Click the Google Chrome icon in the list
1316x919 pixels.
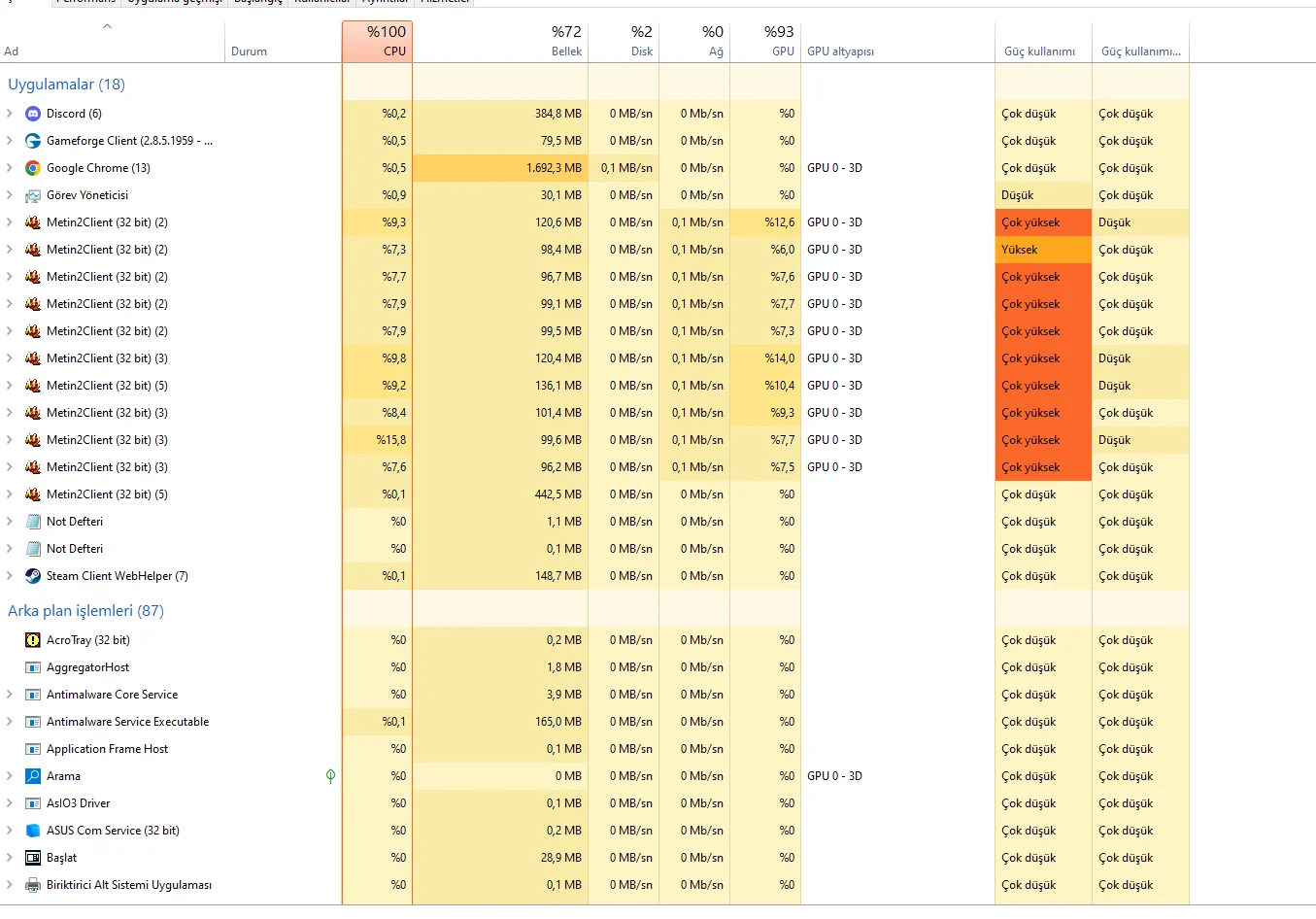point(33,168)
